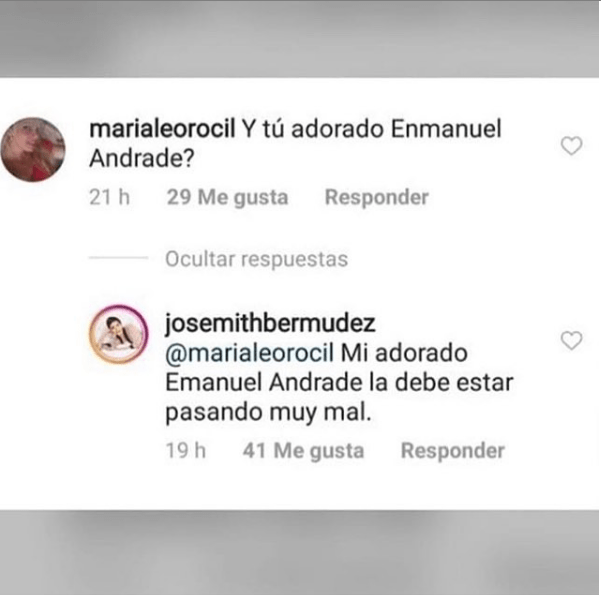This screenshot has width=601, height=595.
Task: Click Responder under josemithbermudez's reply
Action: 452,450
